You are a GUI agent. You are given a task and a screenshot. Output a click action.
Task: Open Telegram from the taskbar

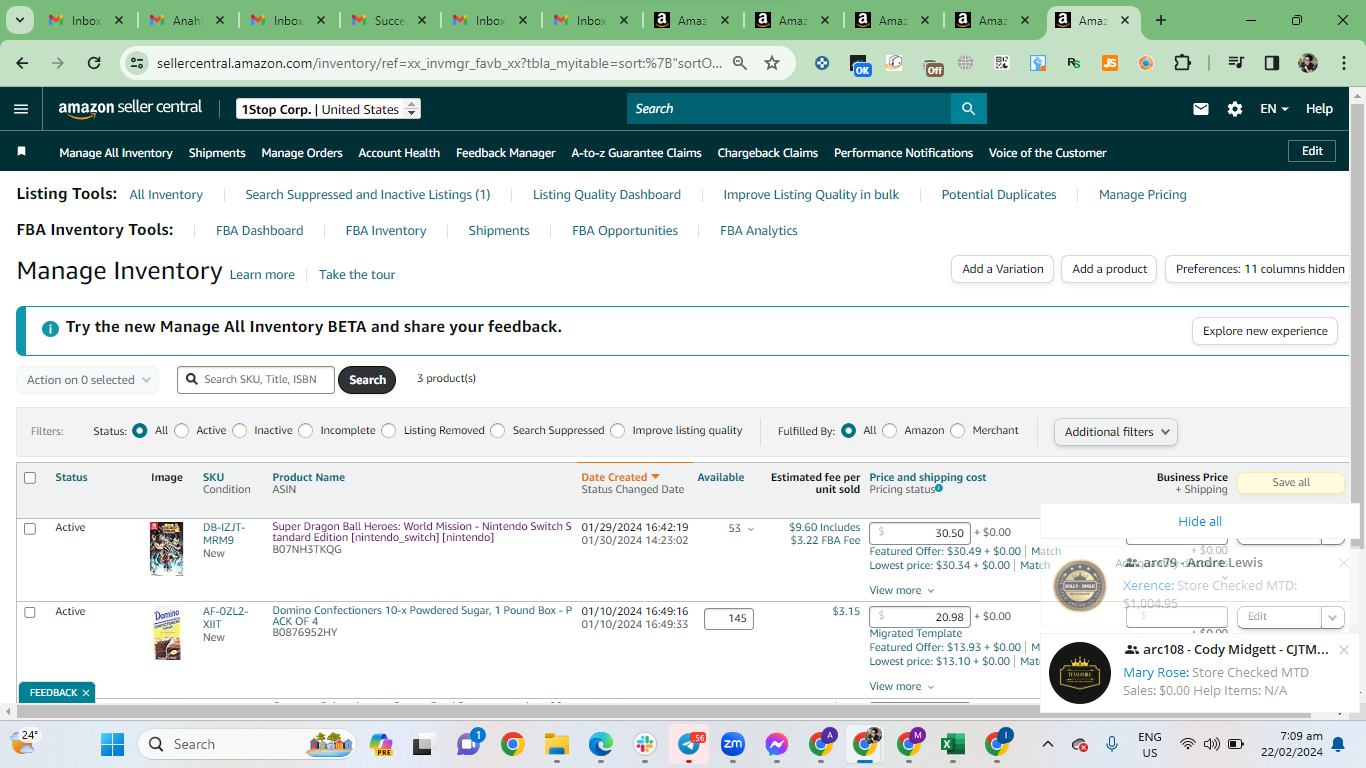(x=689, y=744)
